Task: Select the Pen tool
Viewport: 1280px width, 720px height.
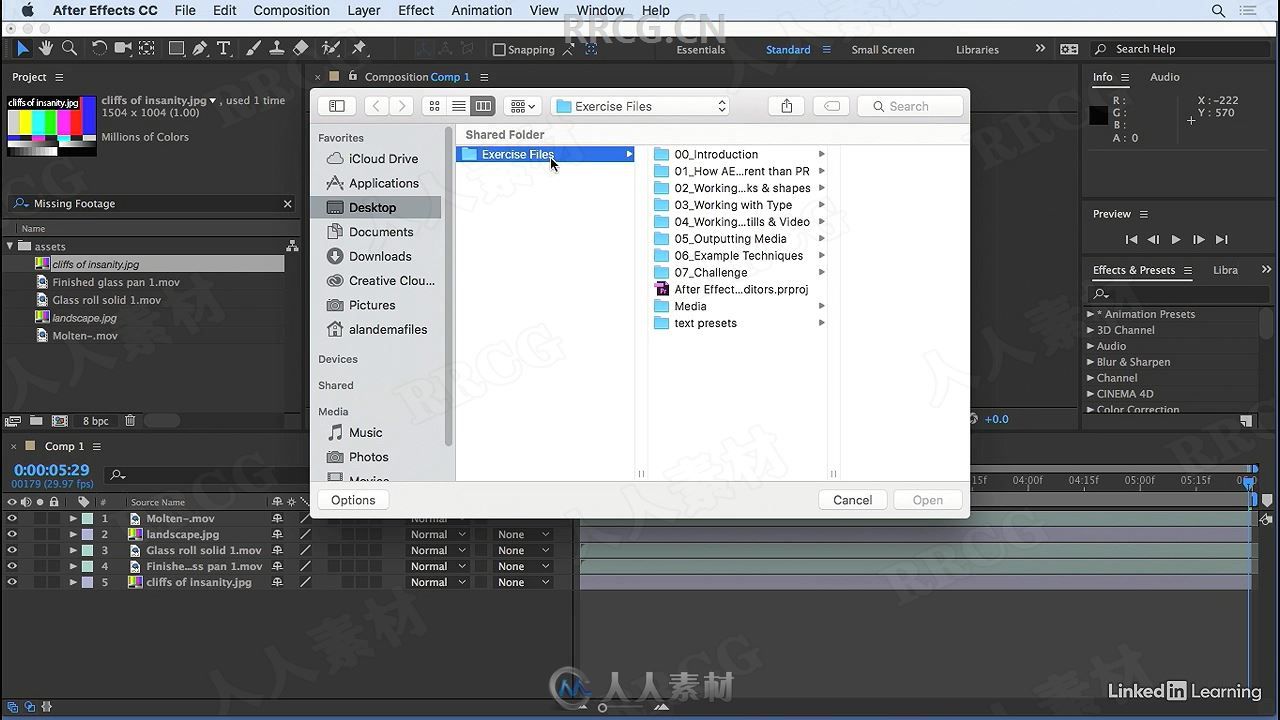Action: [200, 48]
